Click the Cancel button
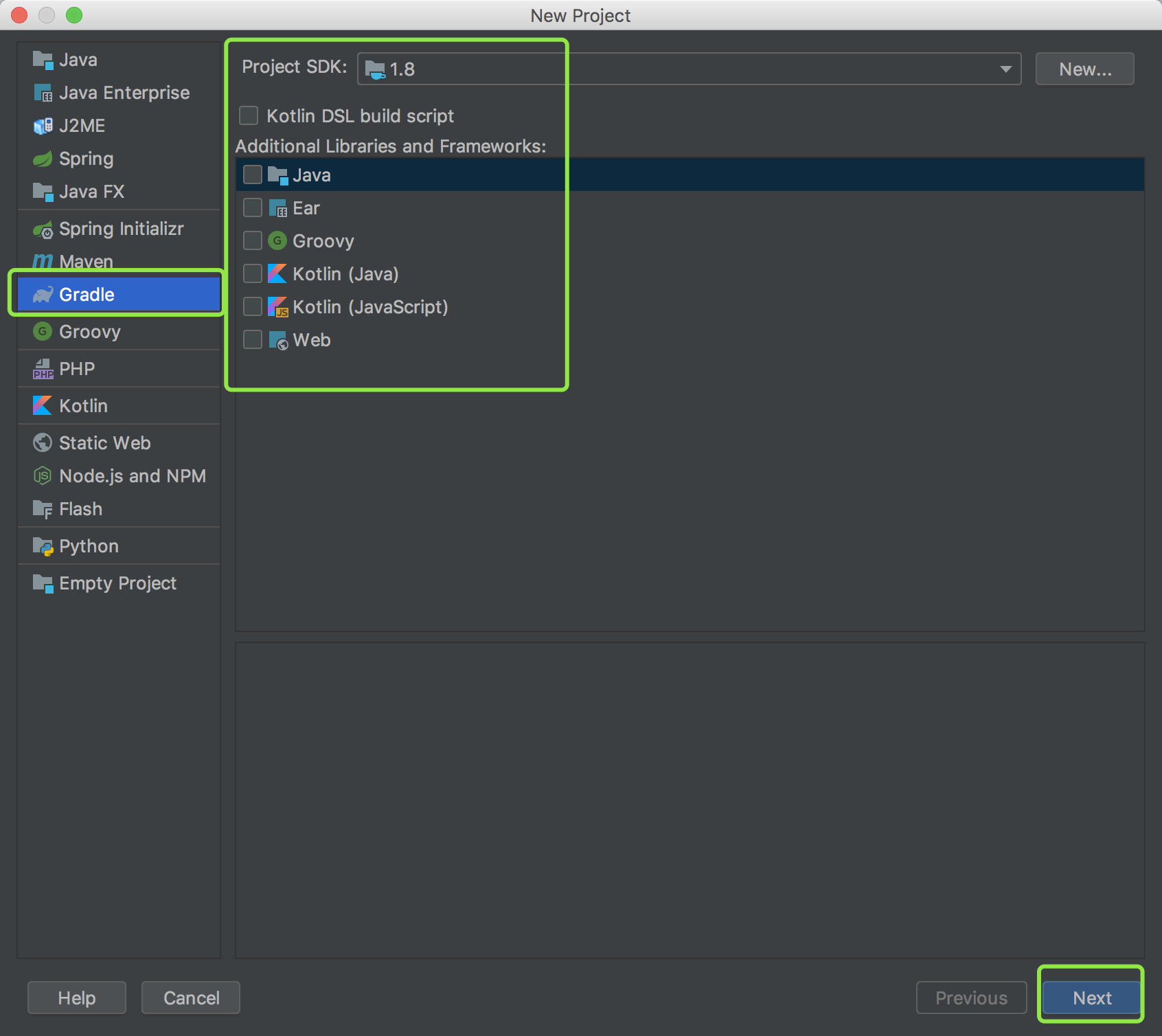1162x1036 pixels. 191,998
